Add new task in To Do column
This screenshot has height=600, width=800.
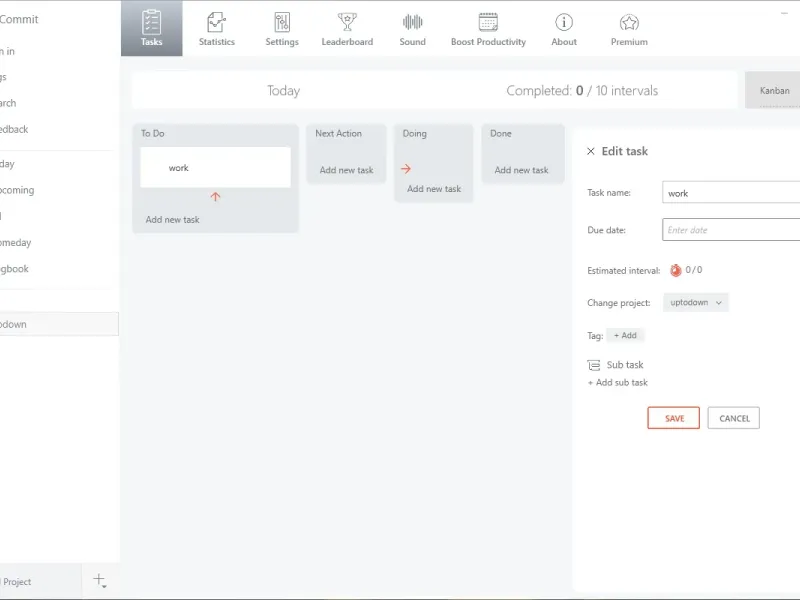tap(172, 219)
